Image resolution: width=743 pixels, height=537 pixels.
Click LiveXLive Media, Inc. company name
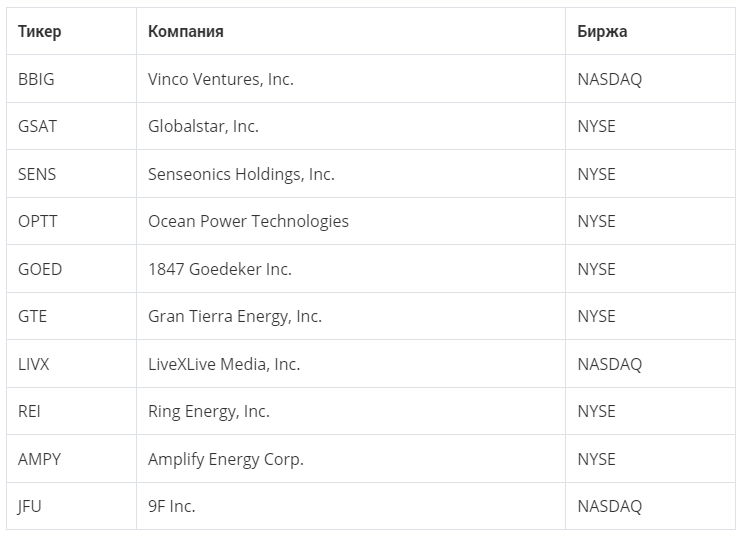[x=224, y=364]
